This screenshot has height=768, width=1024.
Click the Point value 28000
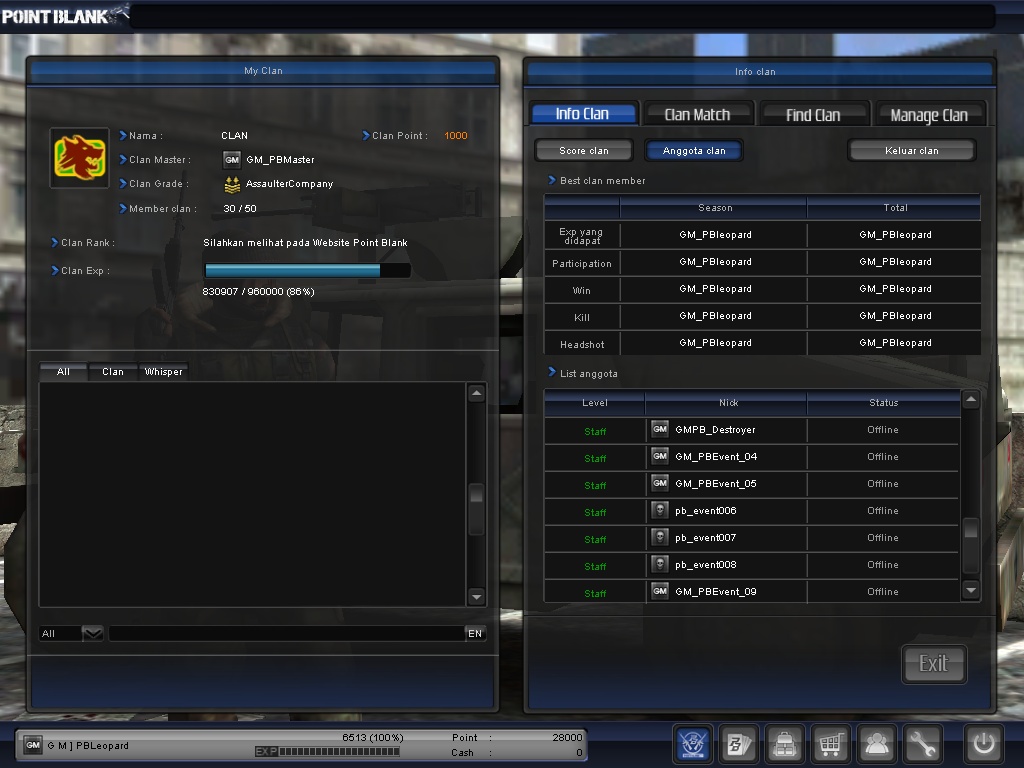(x=567, y=737)
